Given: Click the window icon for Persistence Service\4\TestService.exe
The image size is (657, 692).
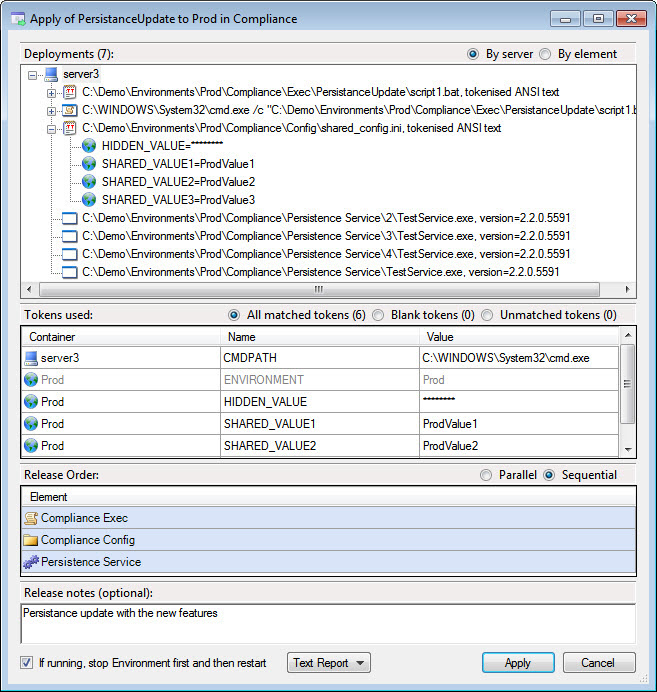Looking at the screenshot, I should pyautogui.click(x=70, y=255).
